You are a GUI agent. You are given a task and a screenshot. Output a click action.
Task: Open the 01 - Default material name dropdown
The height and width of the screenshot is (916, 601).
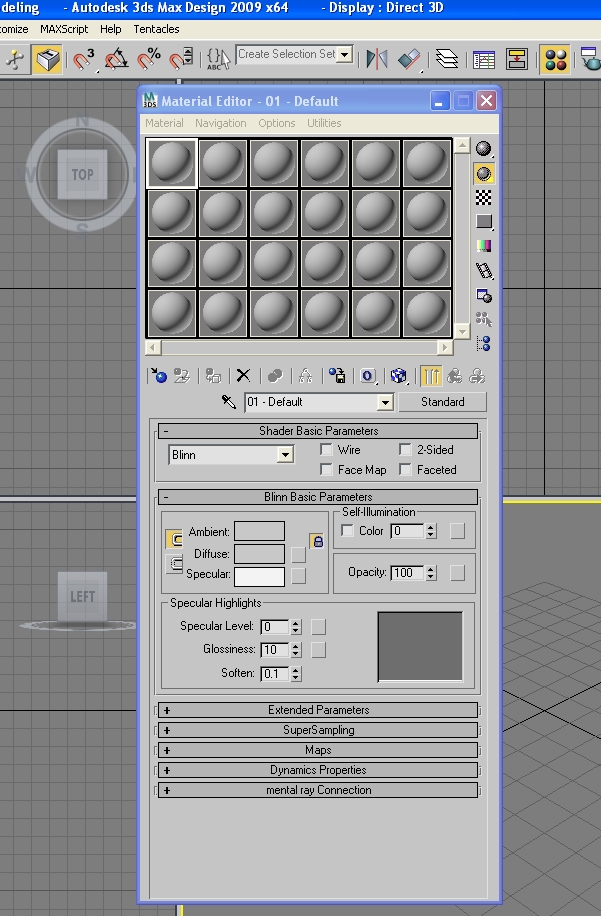coord(384,402)
